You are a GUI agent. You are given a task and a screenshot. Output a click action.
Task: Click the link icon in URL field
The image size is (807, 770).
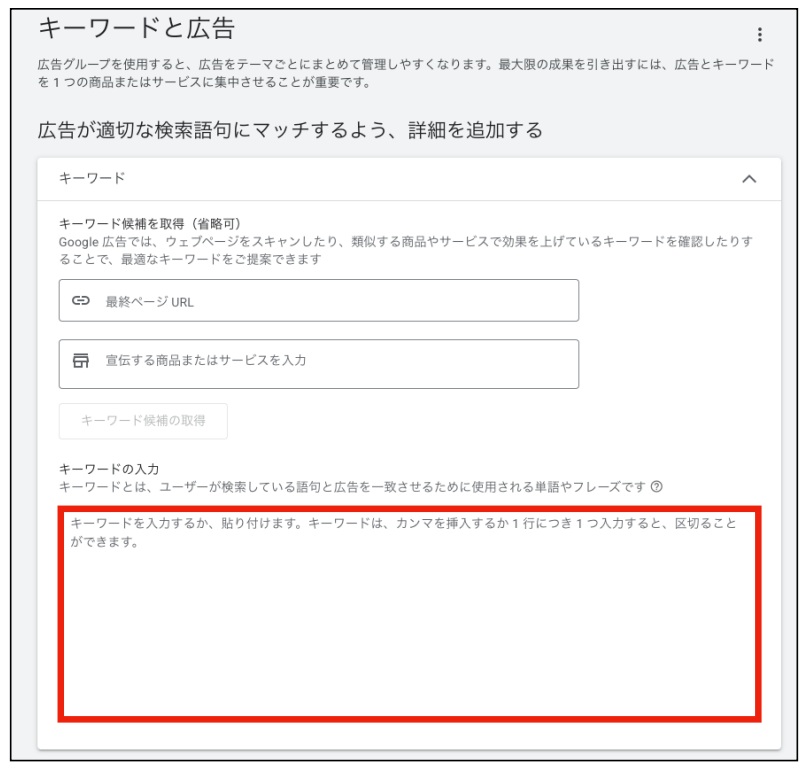(x=81, y=301)
